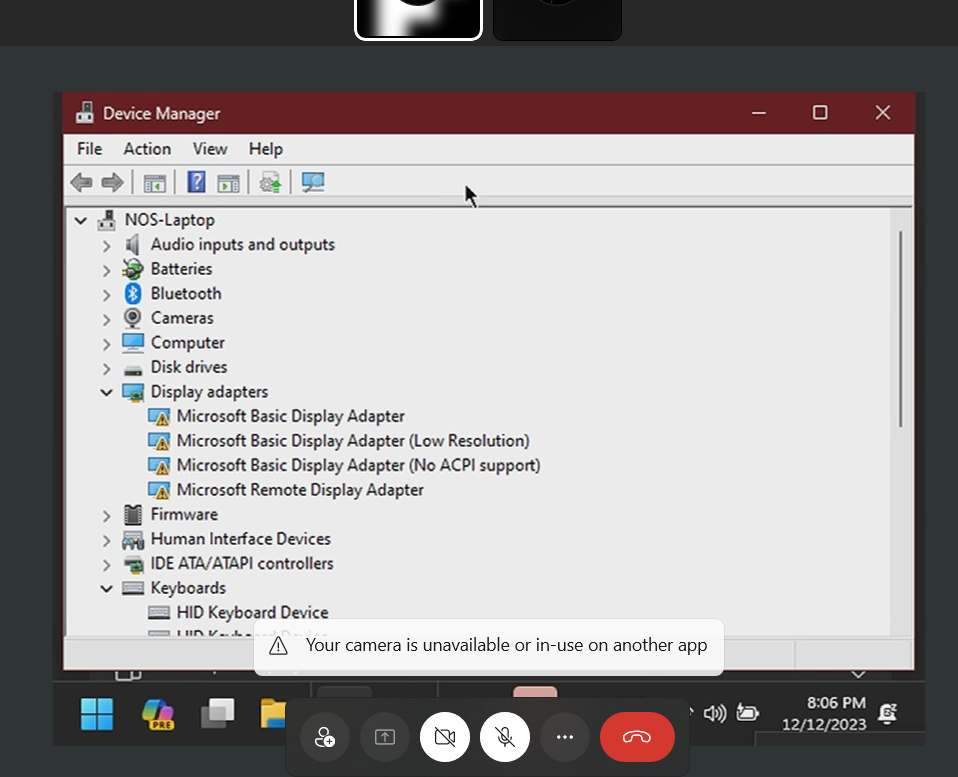Select HID Keyboard Device
The width and height of the screenshot is (958, 777).
(x=252, y=612)
